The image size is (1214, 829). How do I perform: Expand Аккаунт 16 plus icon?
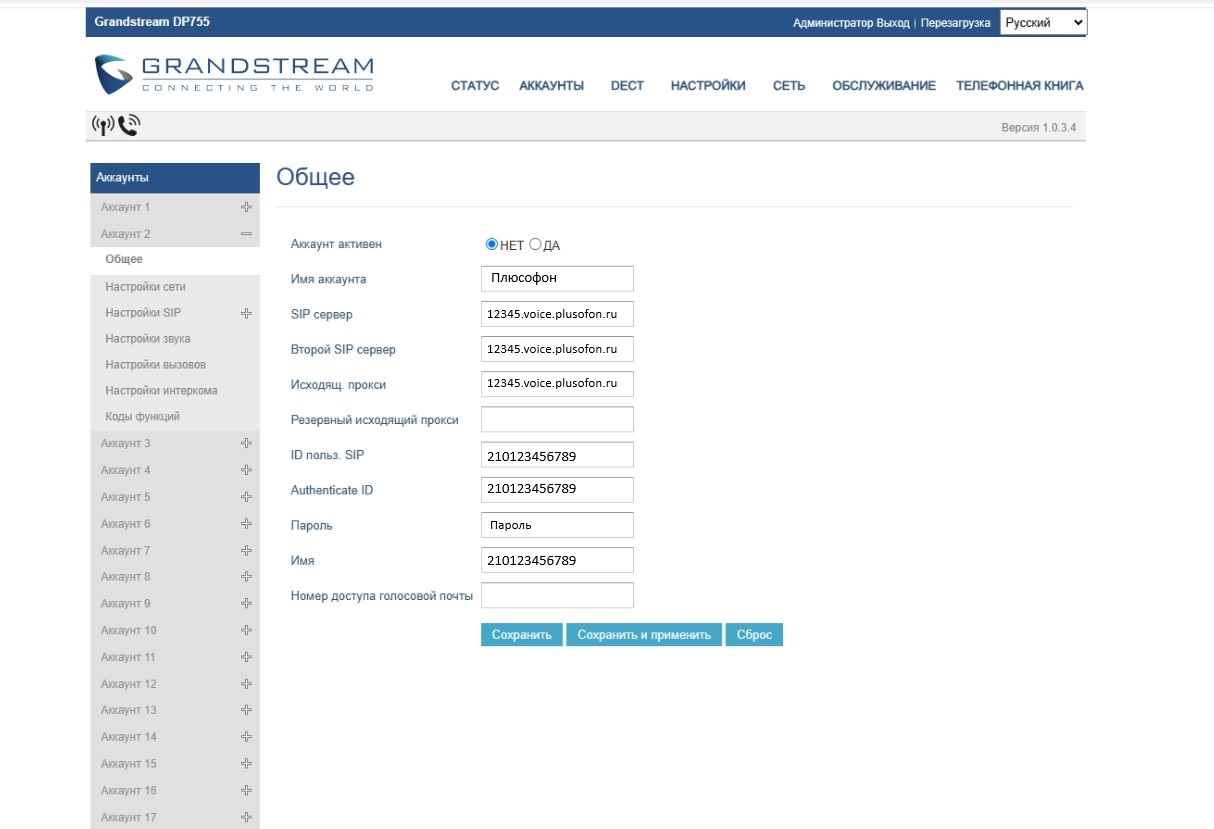click(x=246, y=791)
